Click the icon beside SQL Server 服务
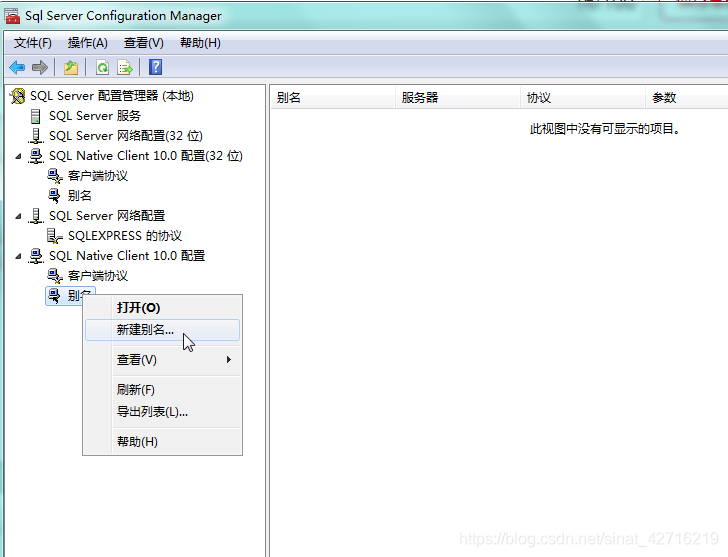 pos(36,116)
